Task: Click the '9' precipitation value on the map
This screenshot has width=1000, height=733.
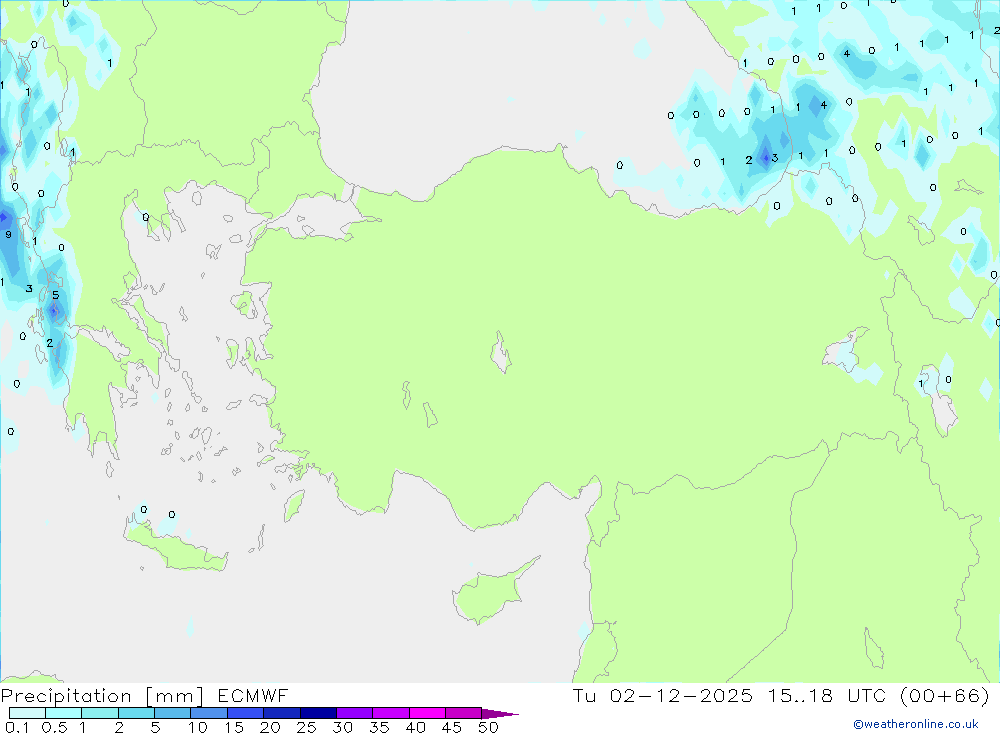Action: [x=8, y=234]
